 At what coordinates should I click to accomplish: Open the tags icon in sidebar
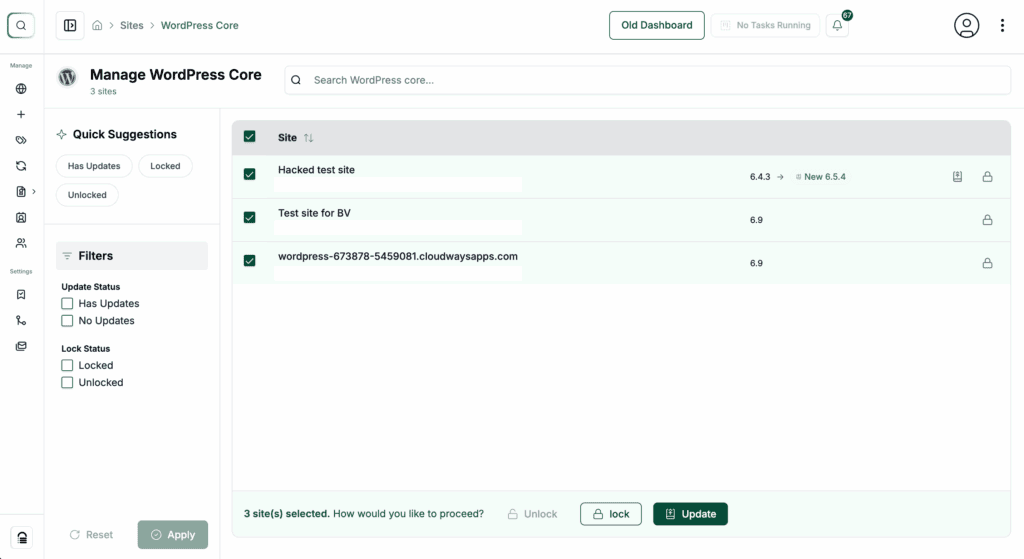point(21,140)
